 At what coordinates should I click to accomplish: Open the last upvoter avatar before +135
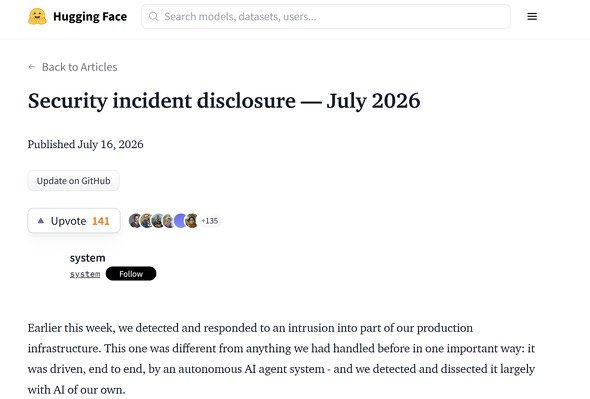point(192,221)
